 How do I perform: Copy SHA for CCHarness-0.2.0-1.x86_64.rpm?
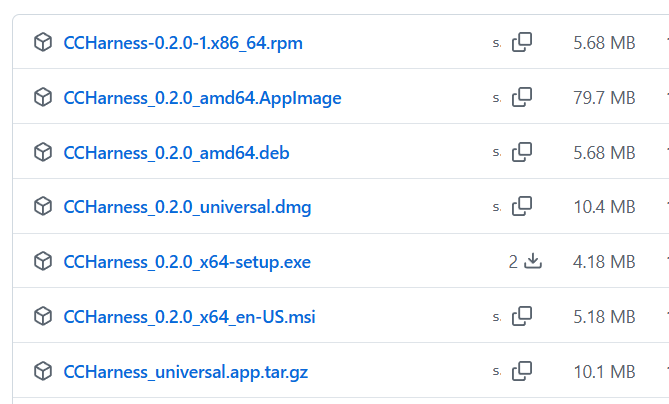coord(522,42)
